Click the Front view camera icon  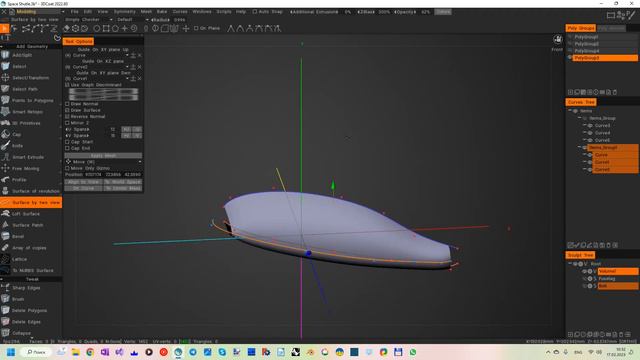[x=558, y=40]
